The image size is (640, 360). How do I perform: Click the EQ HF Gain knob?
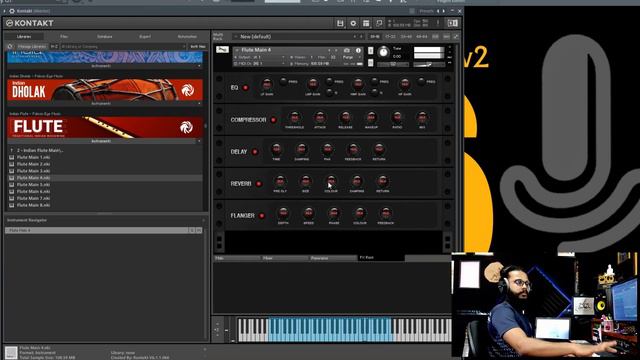[404, 84]
